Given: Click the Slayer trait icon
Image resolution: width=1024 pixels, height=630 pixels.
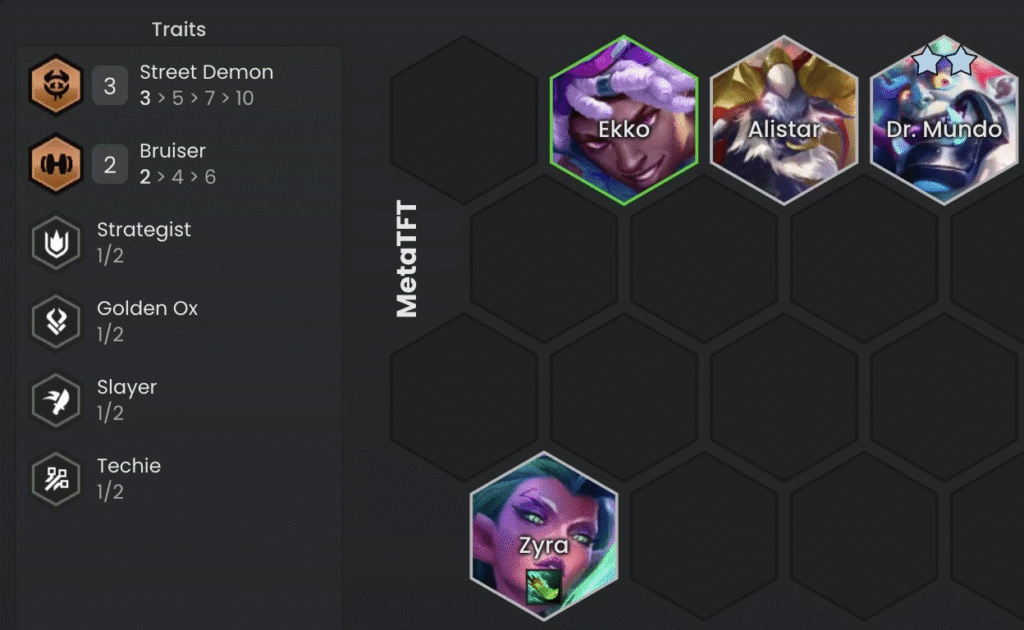Looking at the screenshot, I should point(56,400).
